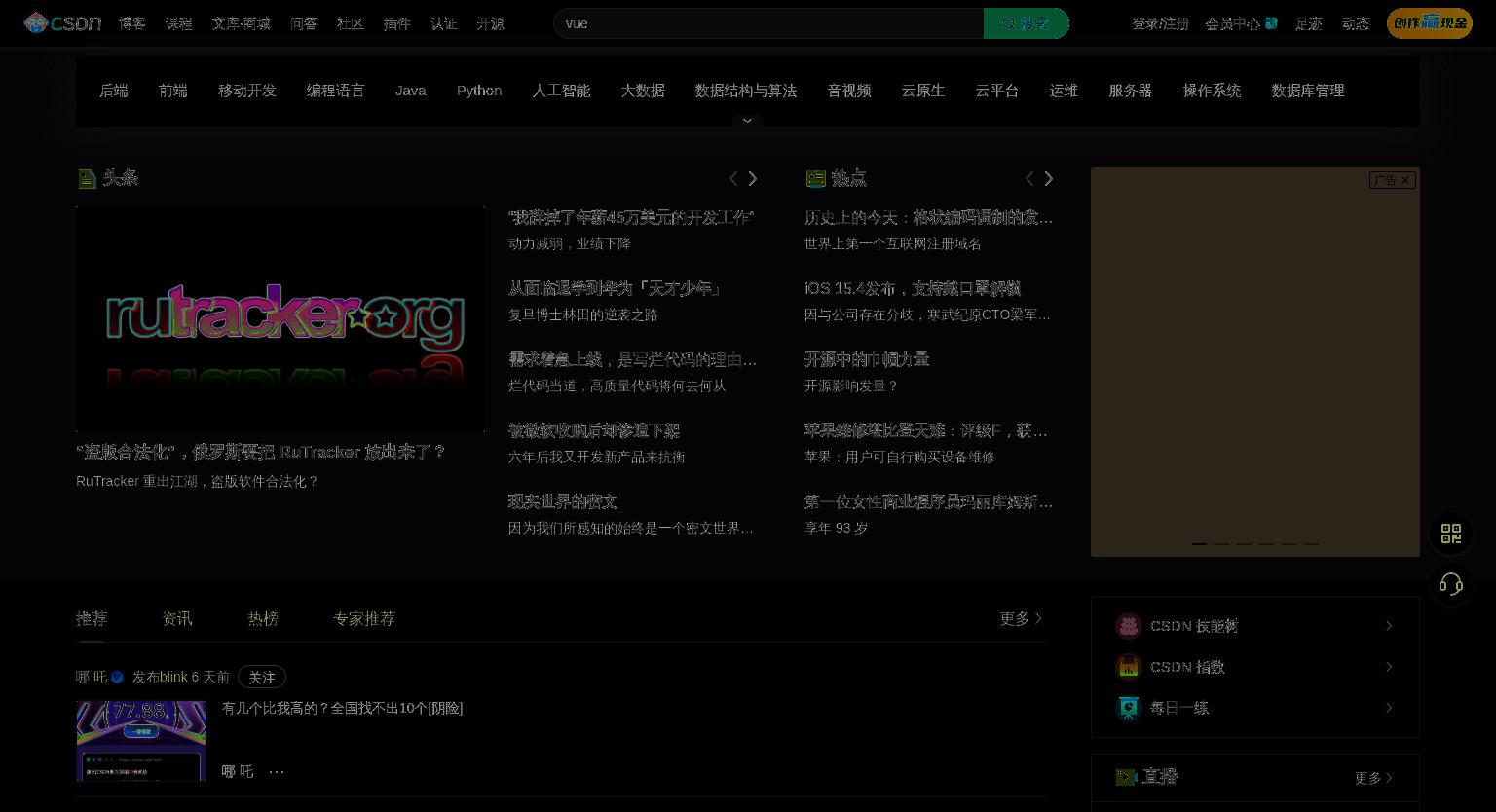Image resolution: width=1496 pixels, height=812 pixels.
Task: Click 登录/注册 link
Action: coord(1160,23)
